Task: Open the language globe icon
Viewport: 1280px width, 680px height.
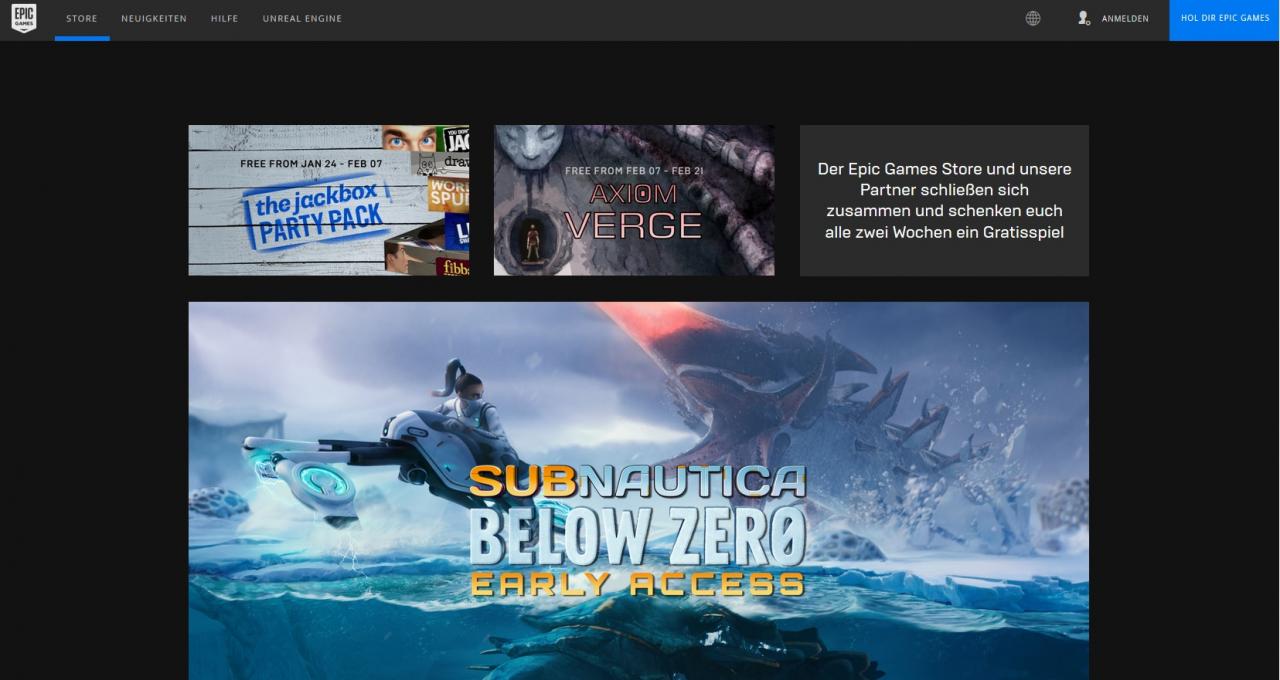Action: click(1033, 18)
